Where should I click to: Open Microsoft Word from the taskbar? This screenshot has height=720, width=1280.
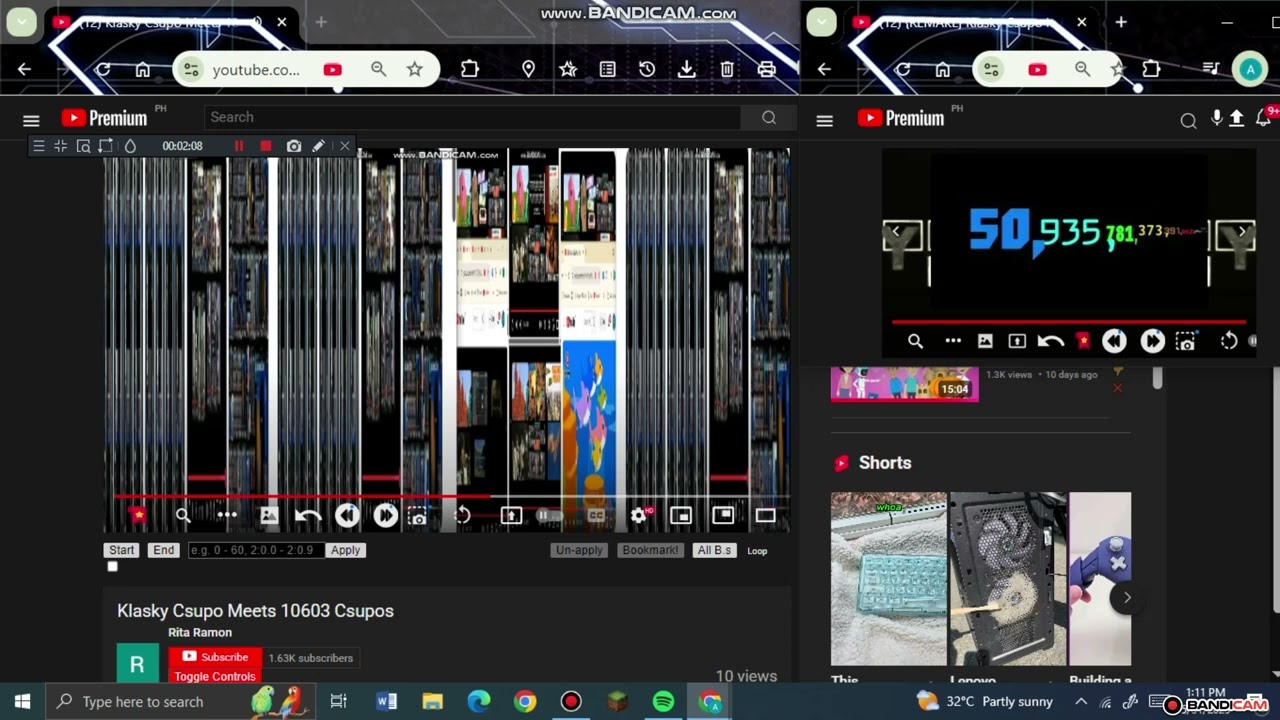tap(386, 702)
